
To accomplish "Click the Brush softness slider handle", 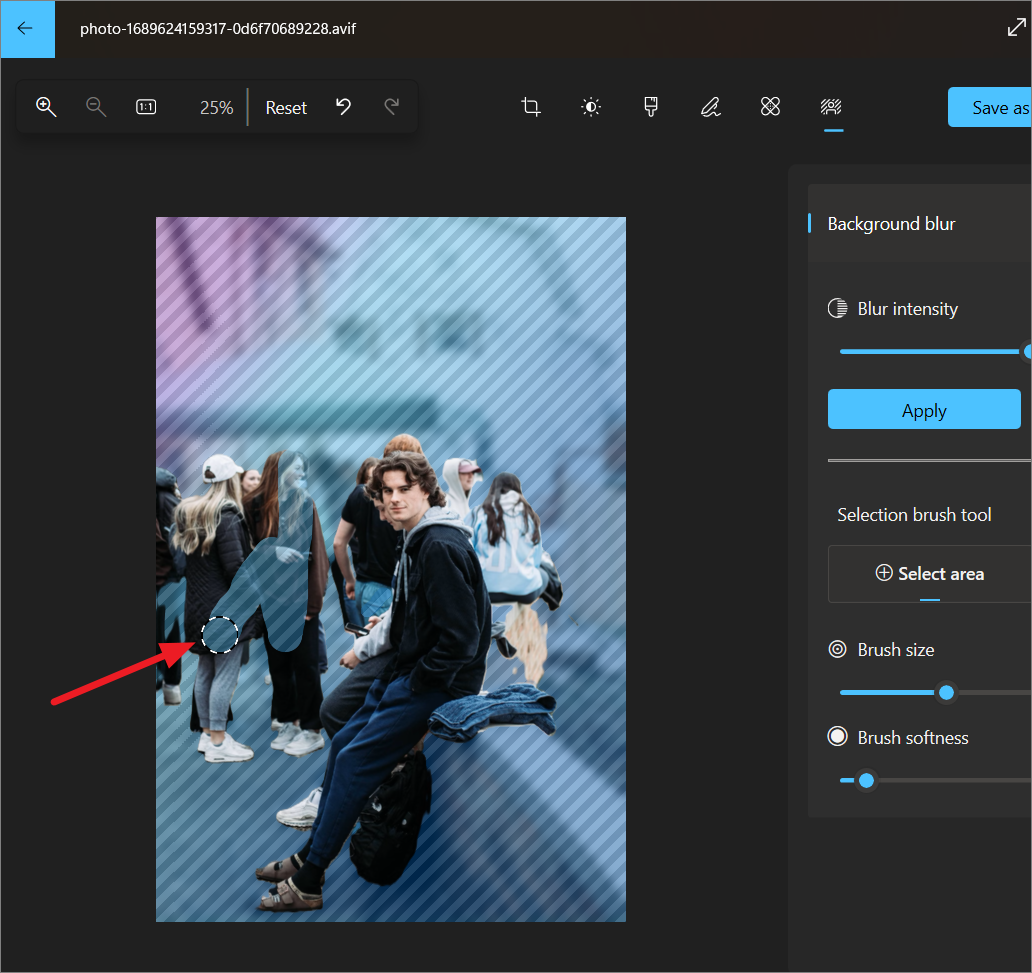I will [867, 780].
